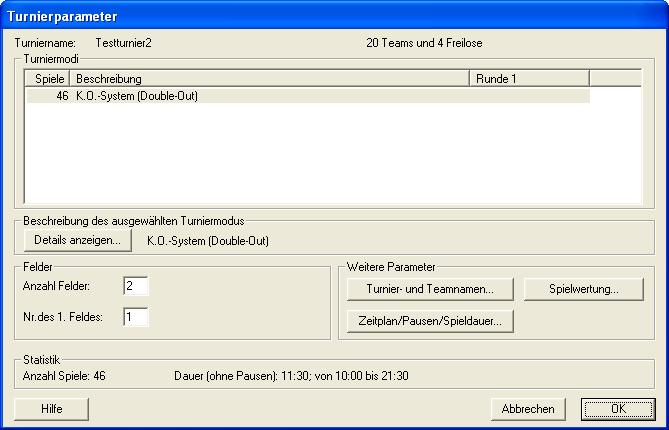The image size is (669, 430).
Task: Select the Runde 1 column header
Action: 528,78
